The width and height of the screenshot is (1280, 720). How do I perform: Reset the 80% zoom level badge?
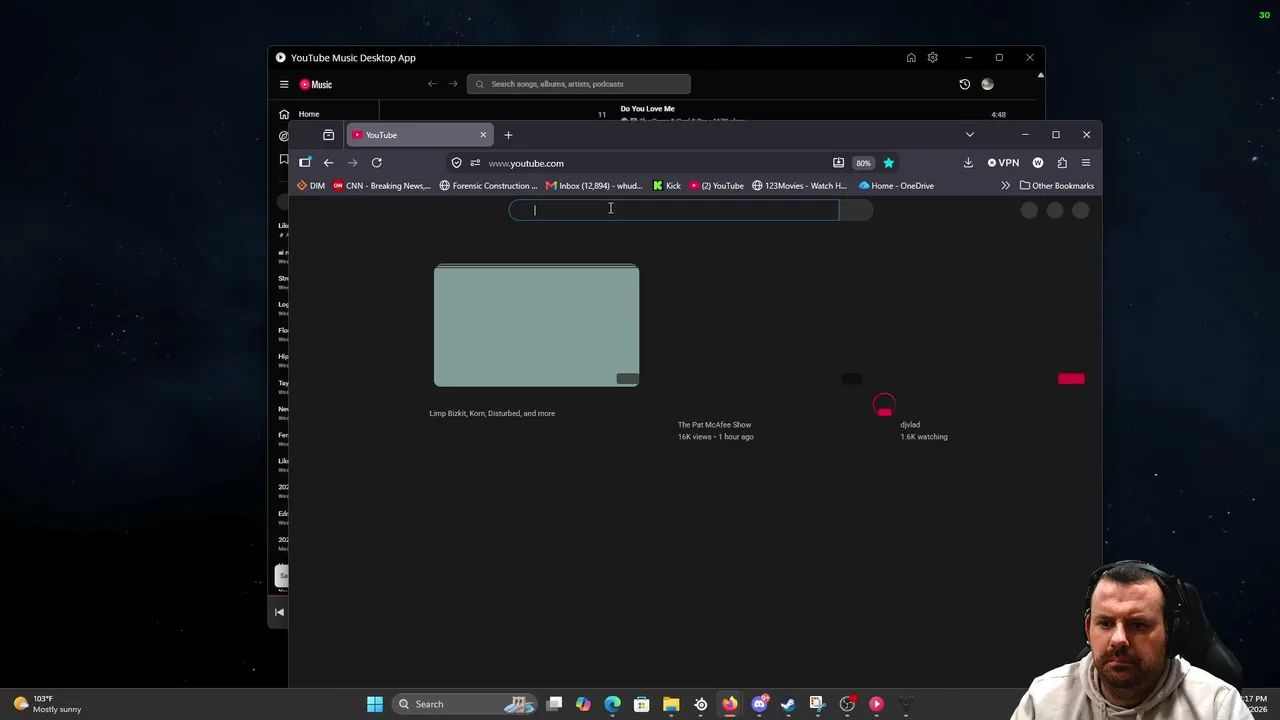point(863,163)
